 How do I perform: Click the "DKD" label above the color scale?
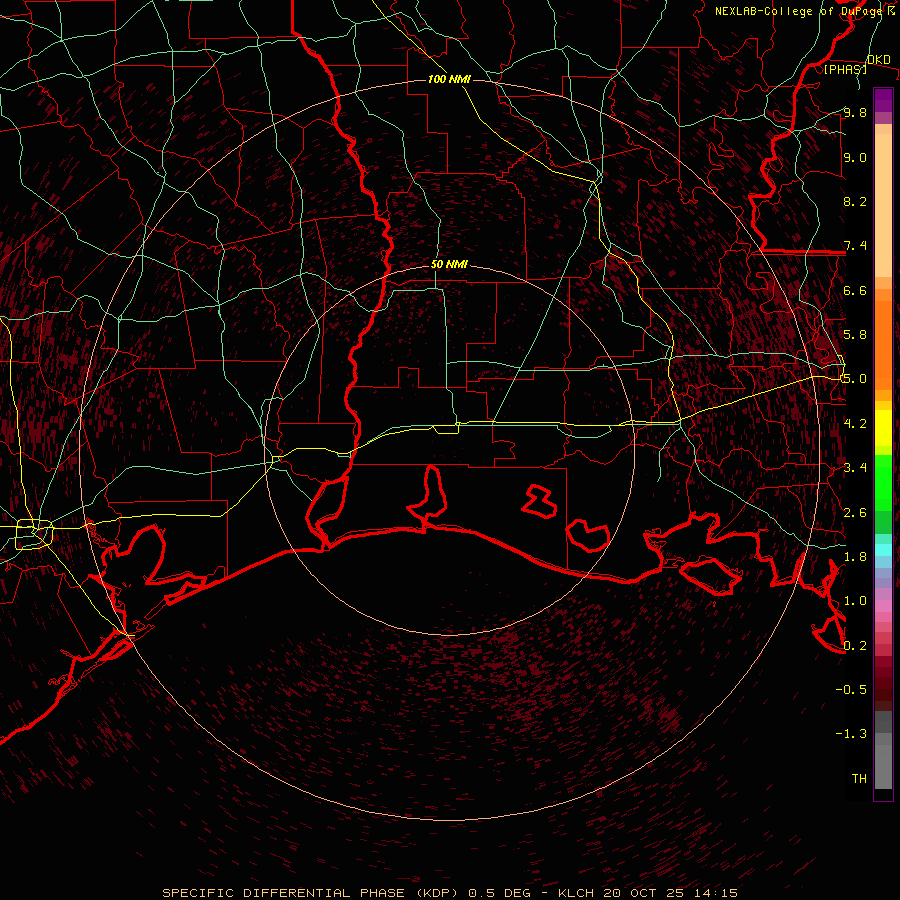tap(879, 60)
